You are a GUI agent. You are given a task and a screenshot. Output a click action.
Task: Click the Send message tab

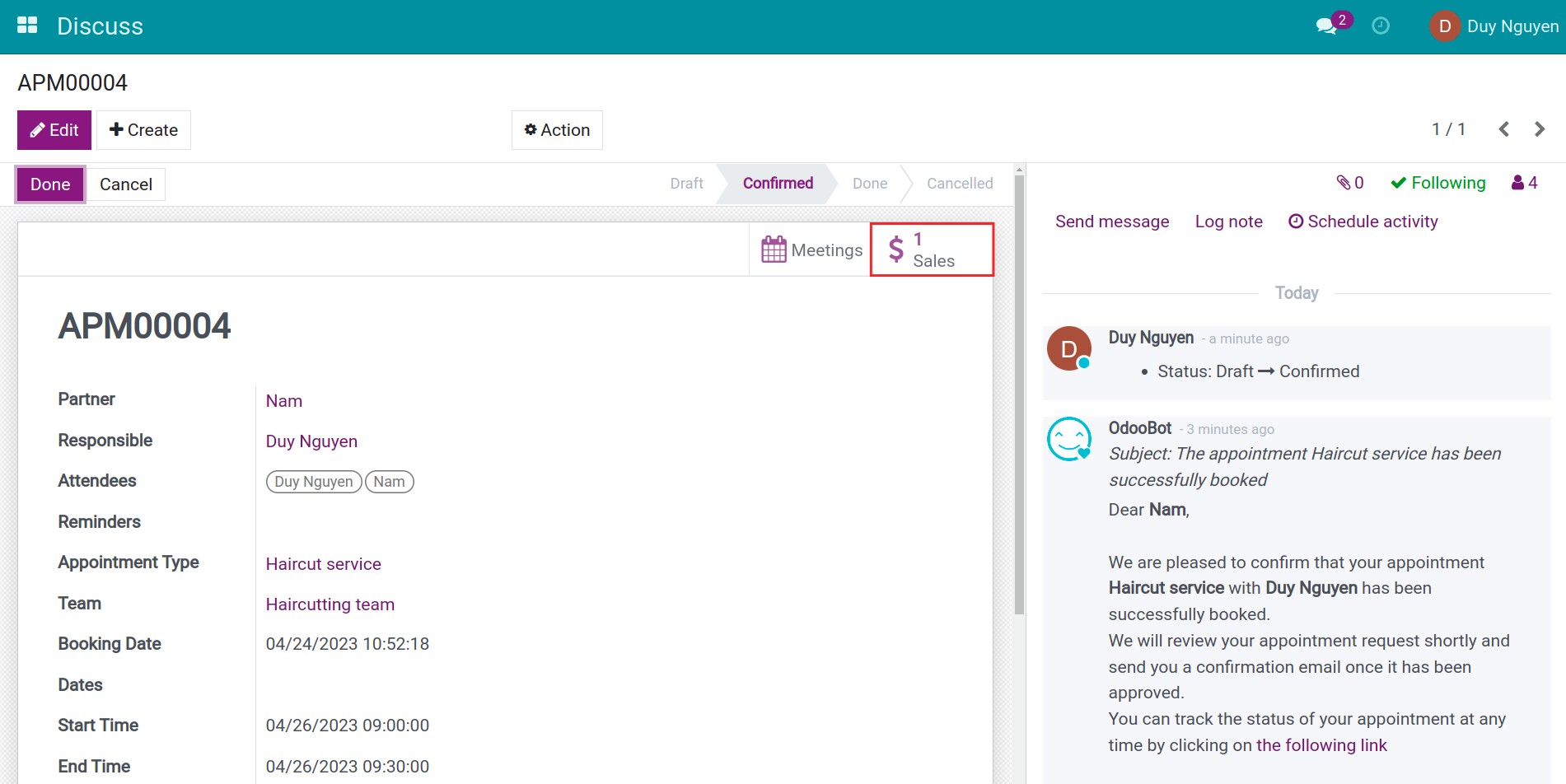[1111, 222]
